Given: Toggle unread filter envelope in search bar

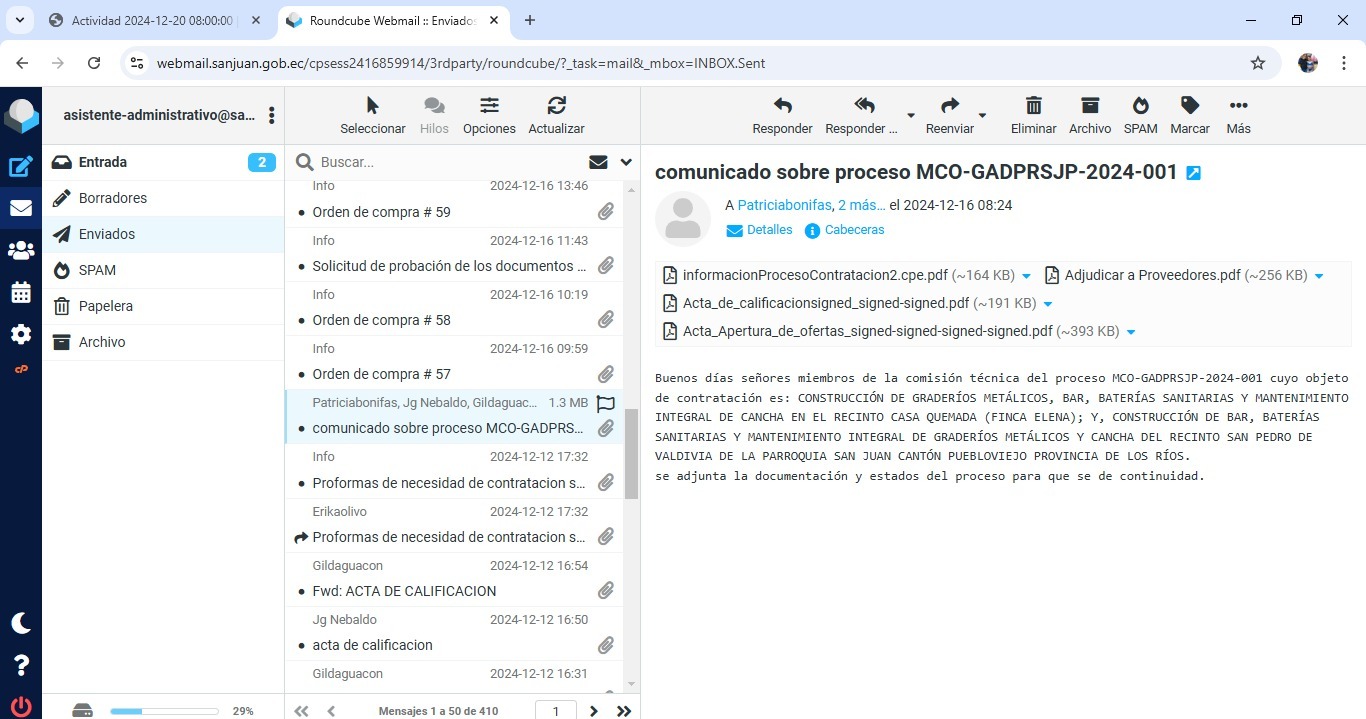Looking at the screenshot, I should pyautogui.click(x=598, y=162).
